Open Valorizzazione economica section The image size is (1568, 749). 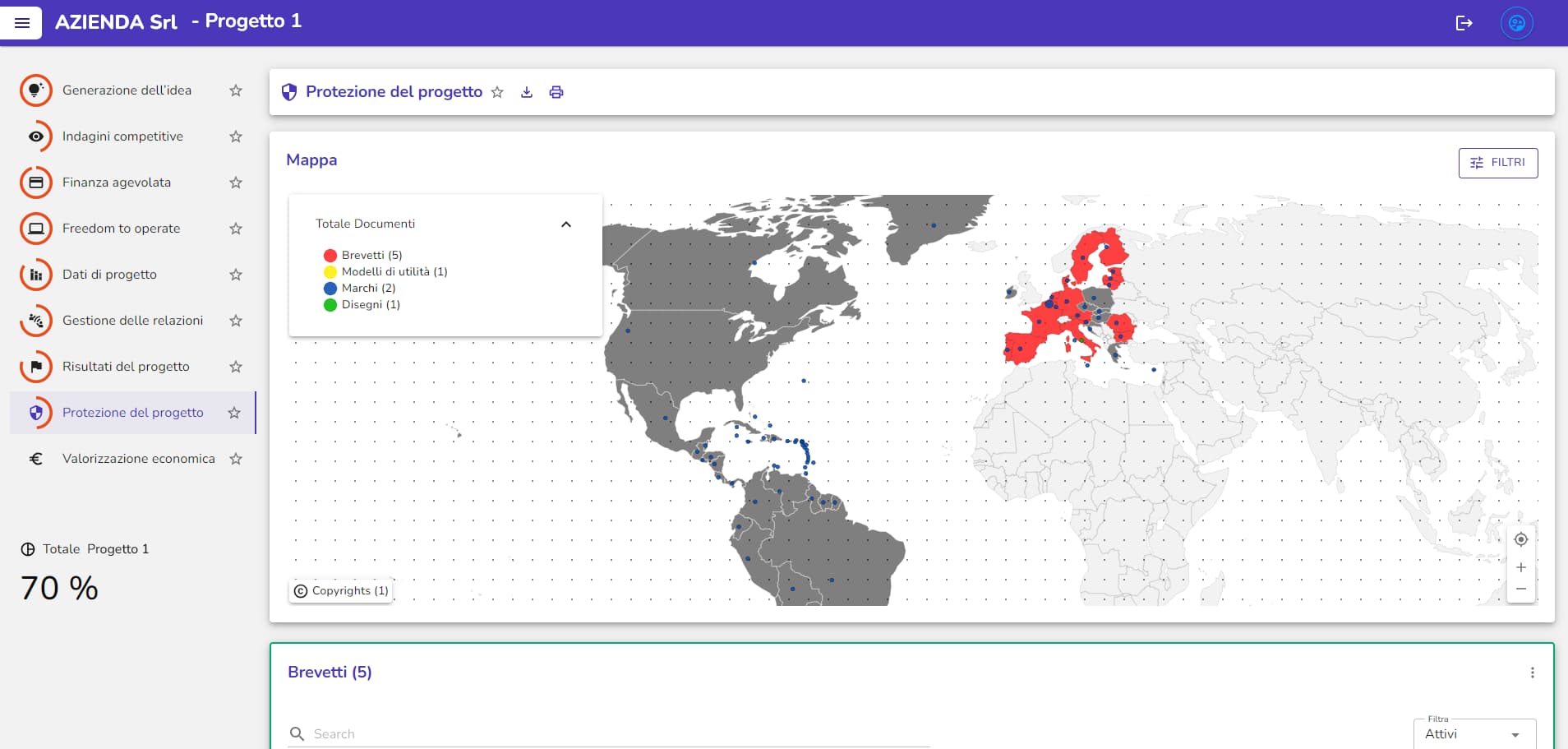pyautogui.click(x=139, y=459)
